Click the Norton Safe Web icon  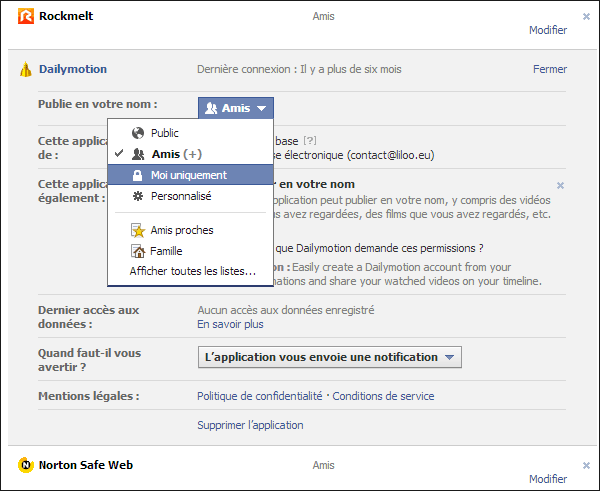tap(26, 465)
